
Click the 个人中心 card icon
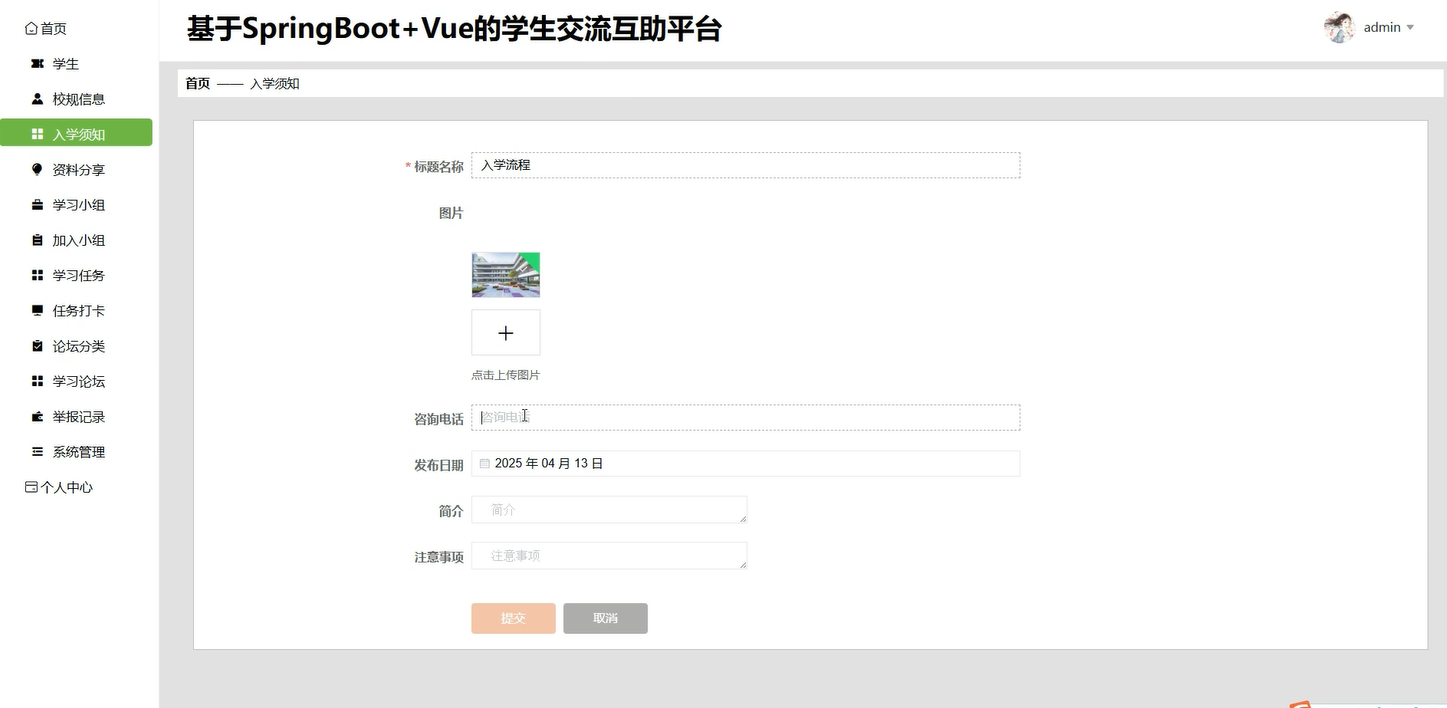pos(31,487)
